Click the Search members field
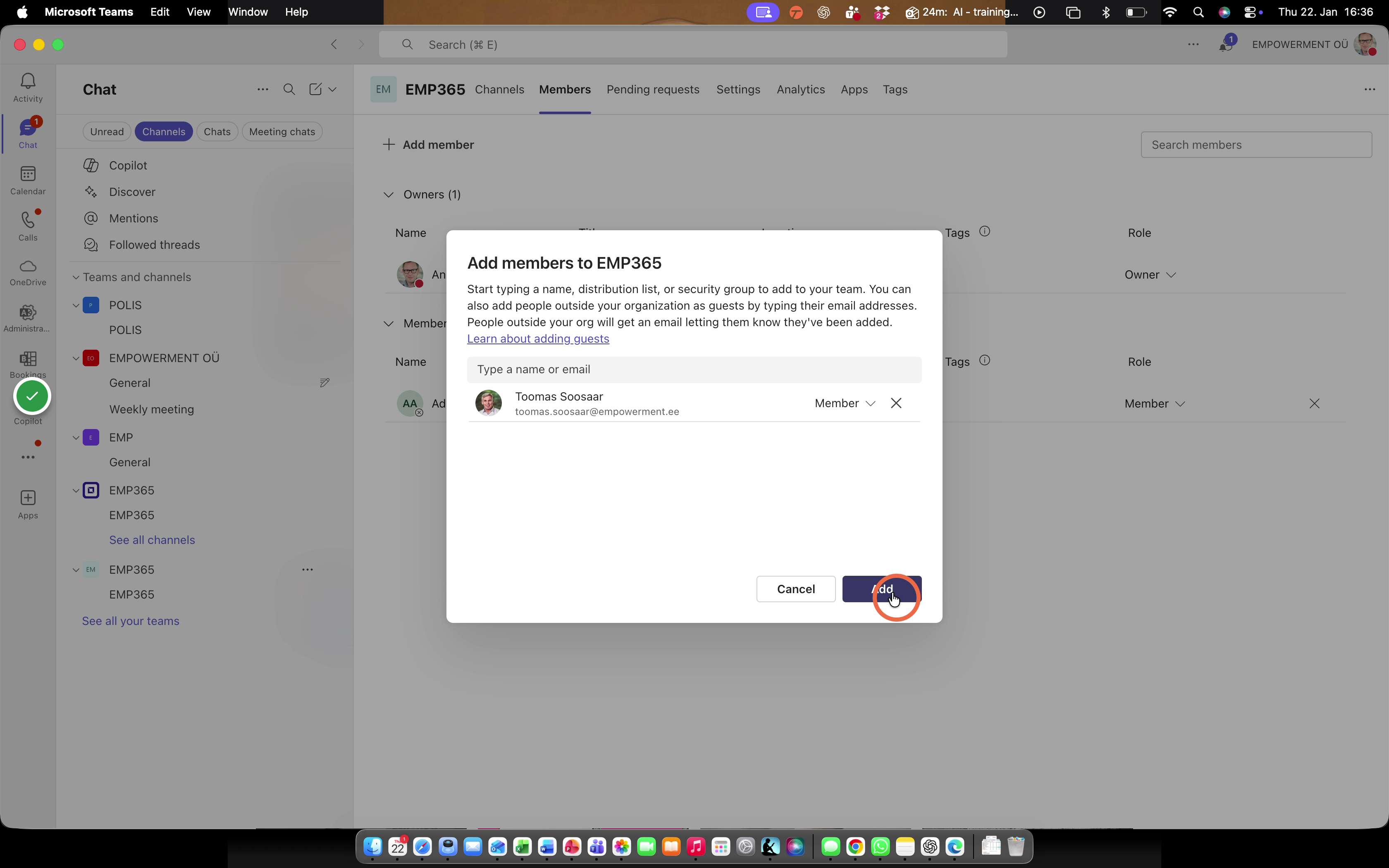Screen dimensions: 1389x868 [x=1256, y=145]
